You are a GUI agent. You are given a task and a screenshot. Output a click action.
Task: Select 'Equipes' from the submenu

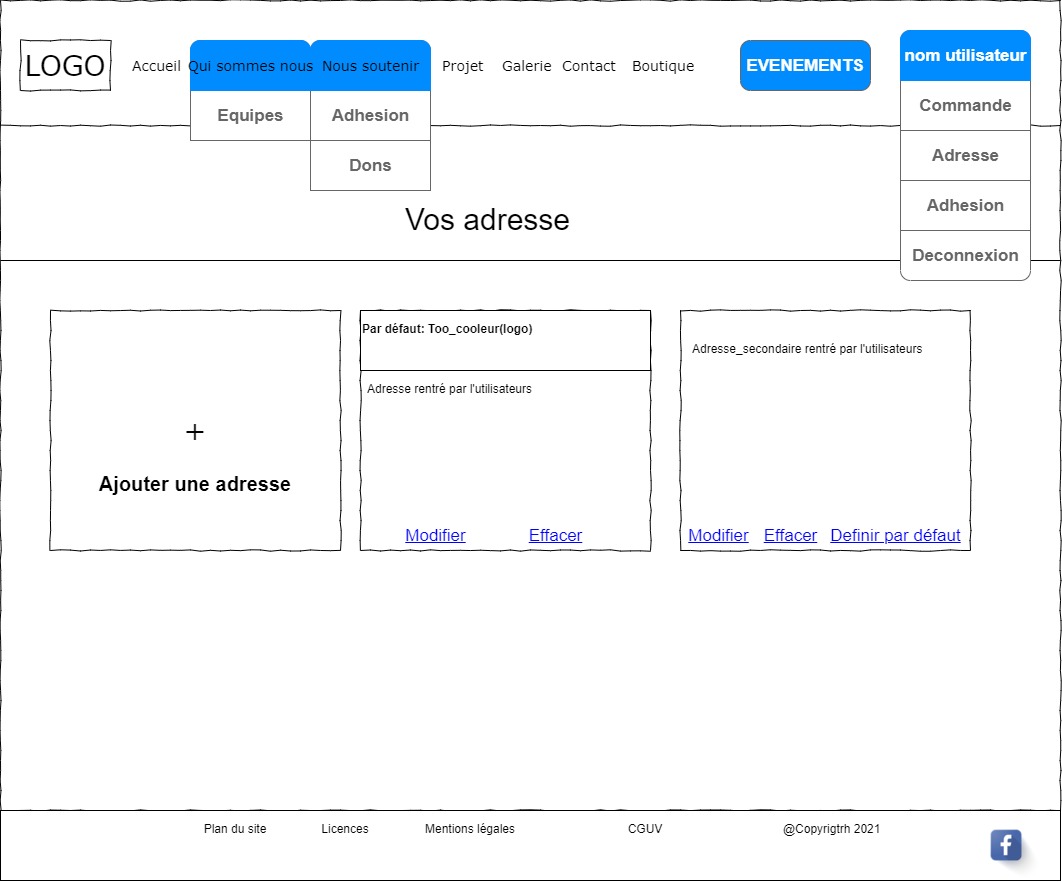click(x=250, y=116)
